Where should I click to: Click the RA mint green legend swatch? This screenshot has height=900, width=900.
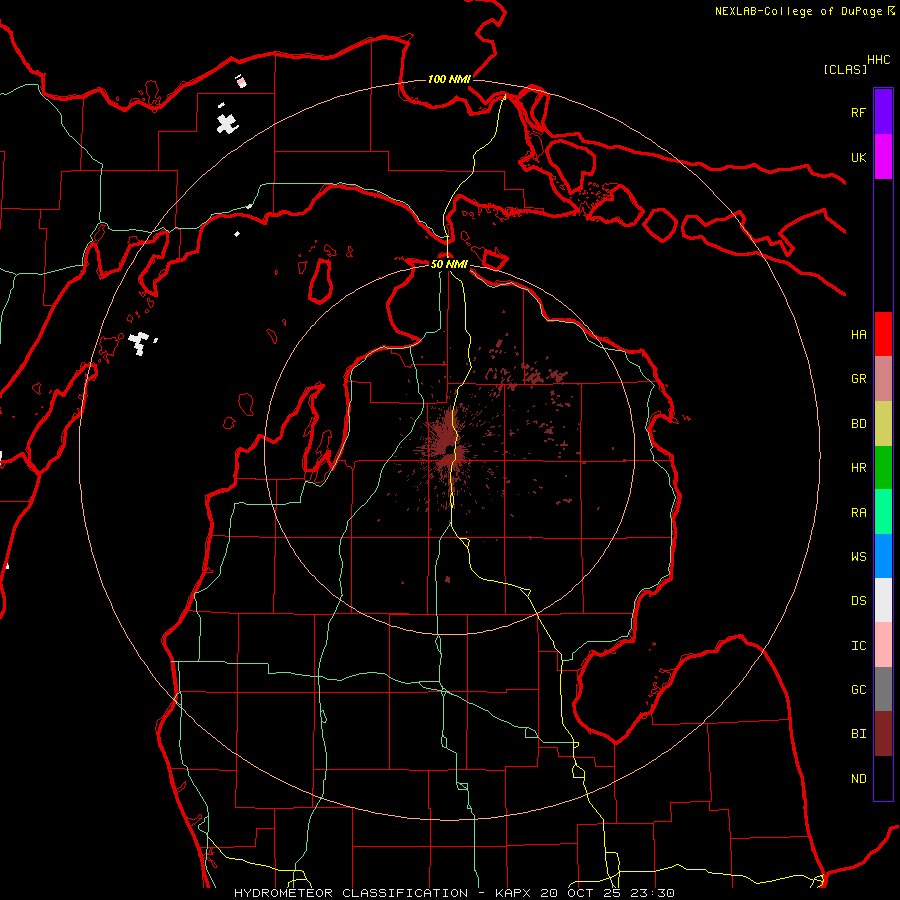point(883,512)
